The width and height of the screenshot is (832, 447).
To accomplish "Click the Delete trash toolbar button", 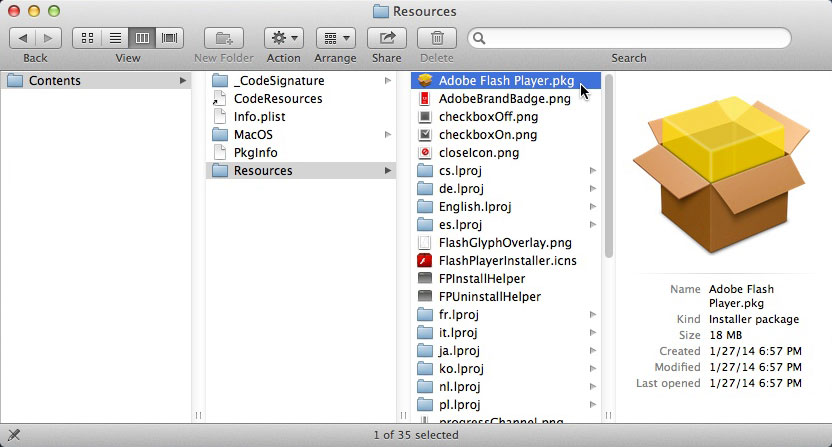I will [437, 38].
